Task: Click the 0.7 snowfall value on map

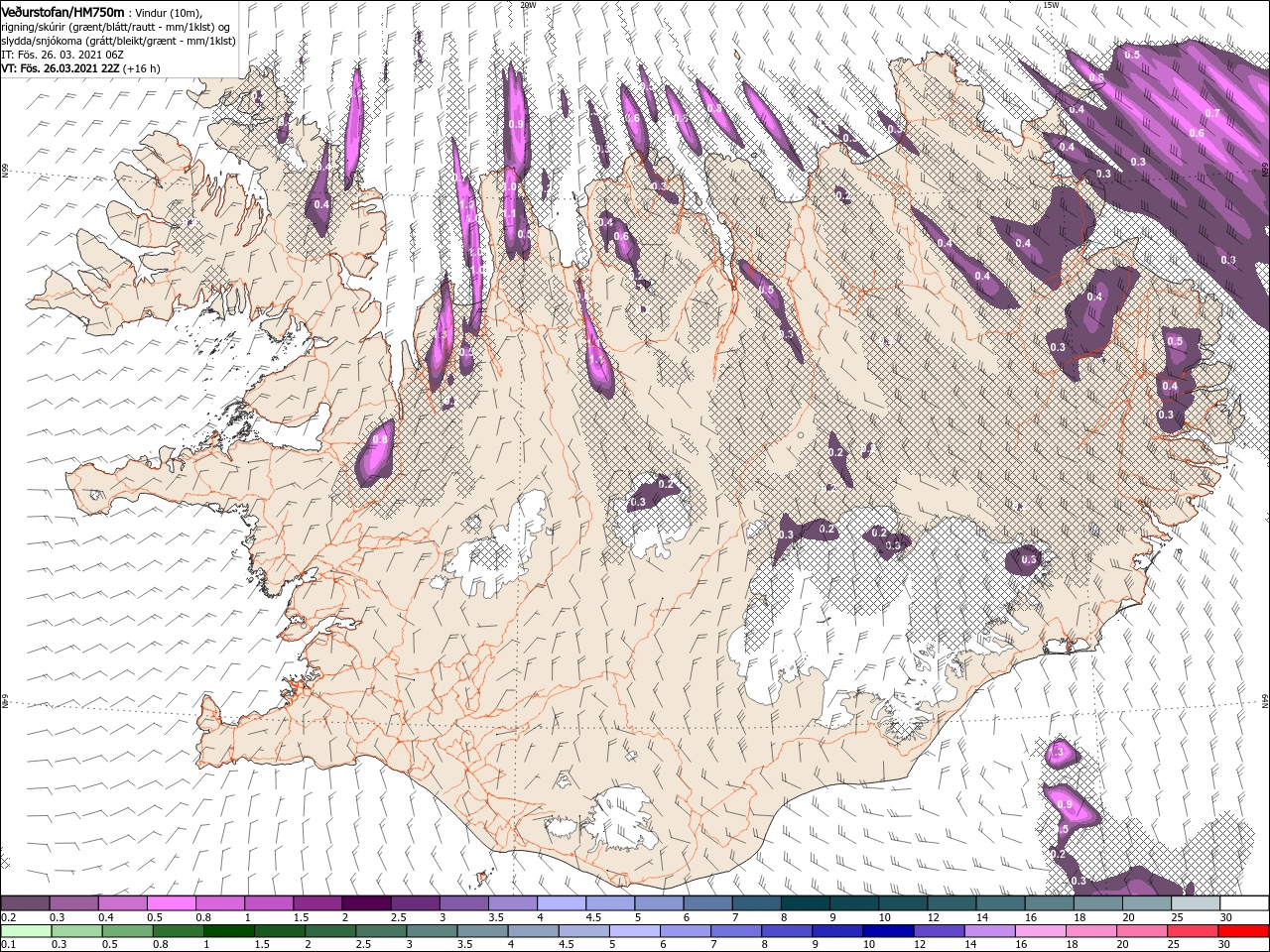Action: [1211, 114]
